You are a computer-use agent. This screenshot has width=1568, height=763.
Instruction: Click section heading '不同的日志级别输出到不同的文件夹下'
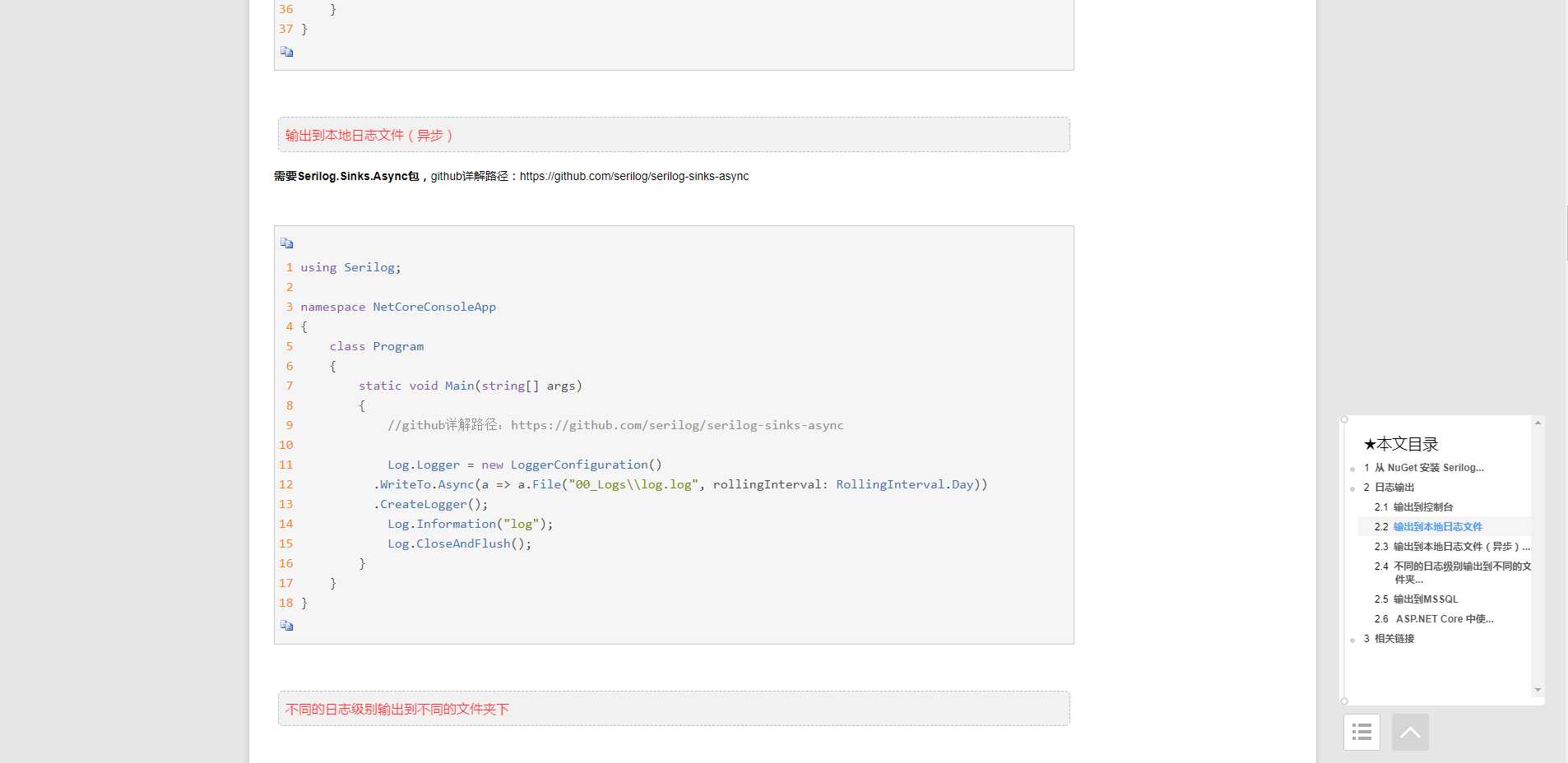(x=397, y=709)
